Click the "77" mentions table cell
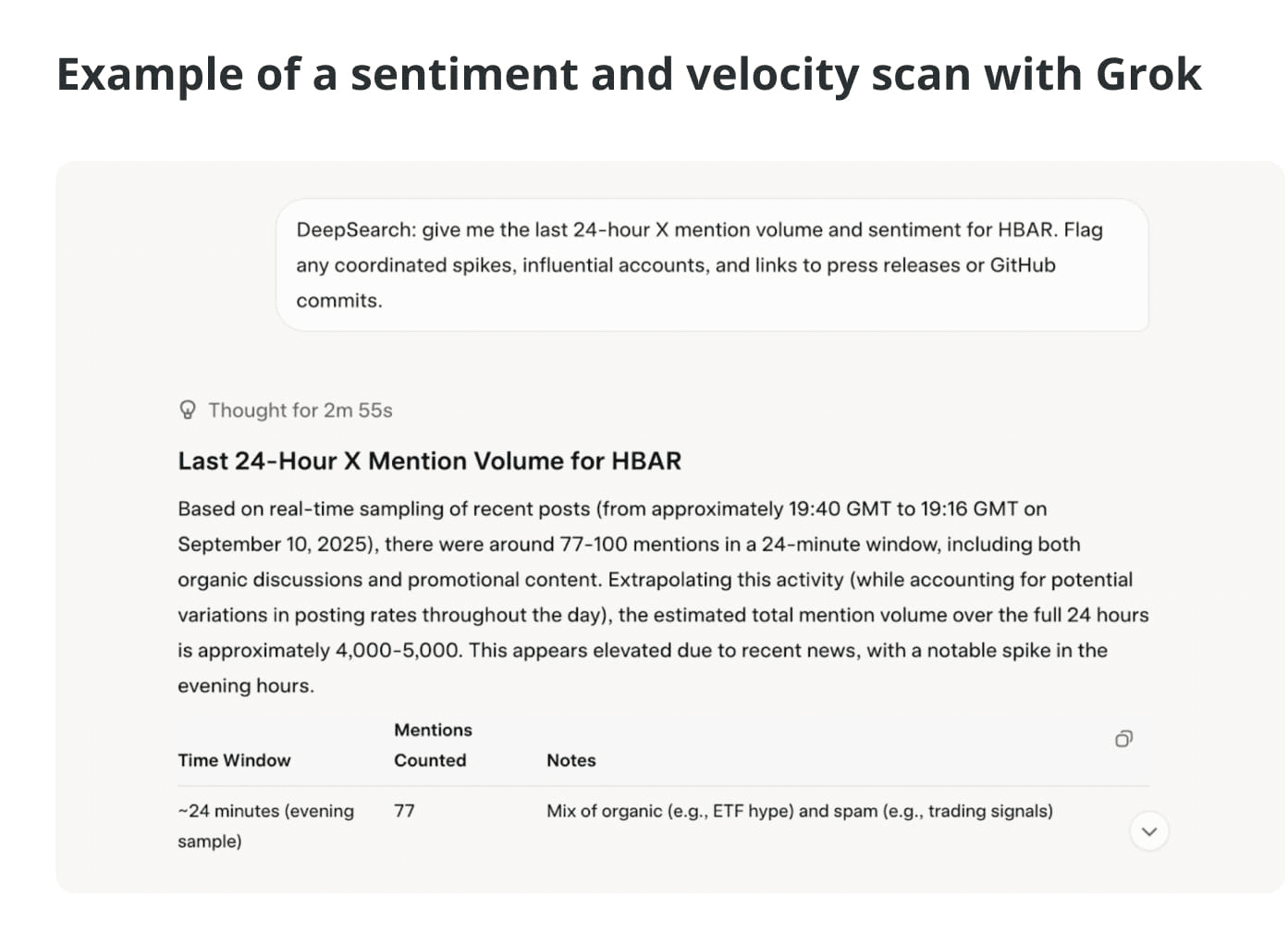Image resolution: width=1288 pixels, height=934 pixels. pyautogui.click(x=404, y=811)
